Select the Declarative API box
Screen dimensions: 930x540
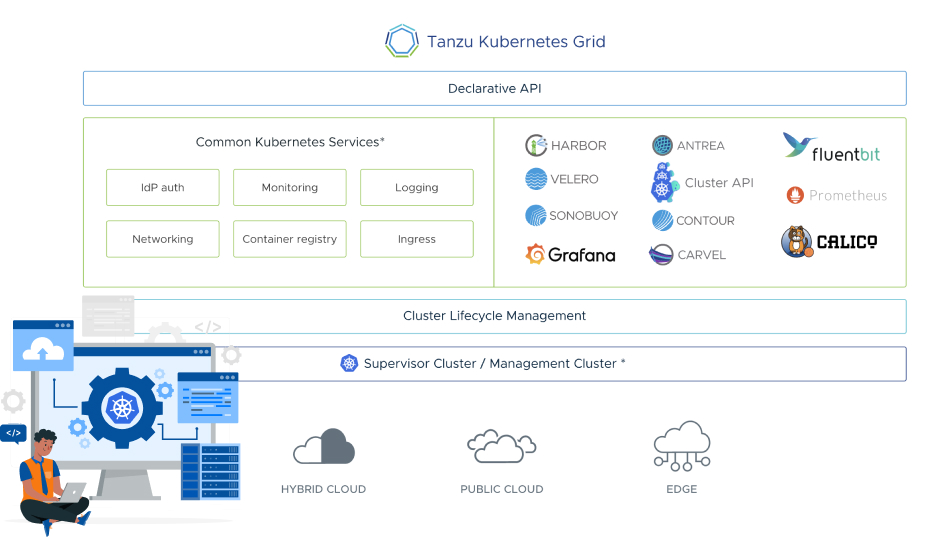pyautogui.click(x=495, y=88)
